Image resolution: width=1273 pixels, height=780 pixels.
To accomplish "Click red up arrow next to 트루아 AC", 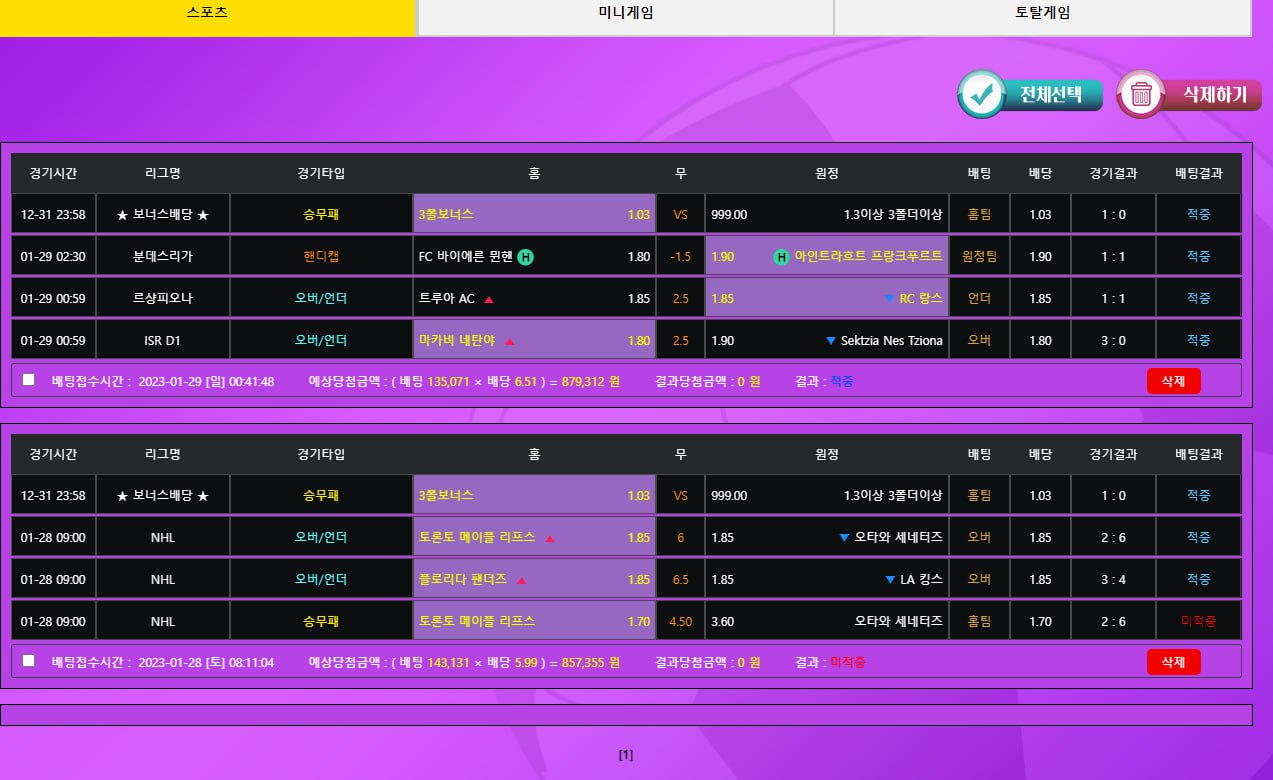I will [x=489, y=299].
